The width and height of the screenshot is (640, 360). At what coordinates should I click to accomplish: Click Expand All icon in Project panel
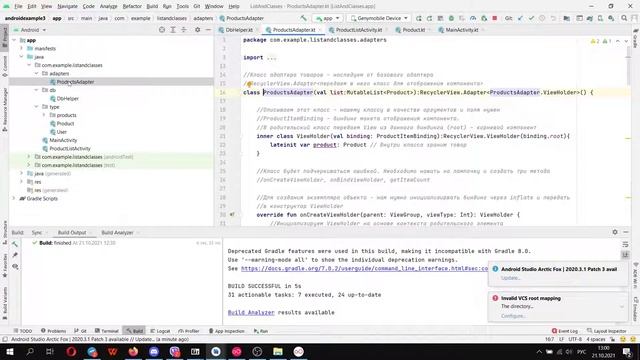[x=173, y=30]
